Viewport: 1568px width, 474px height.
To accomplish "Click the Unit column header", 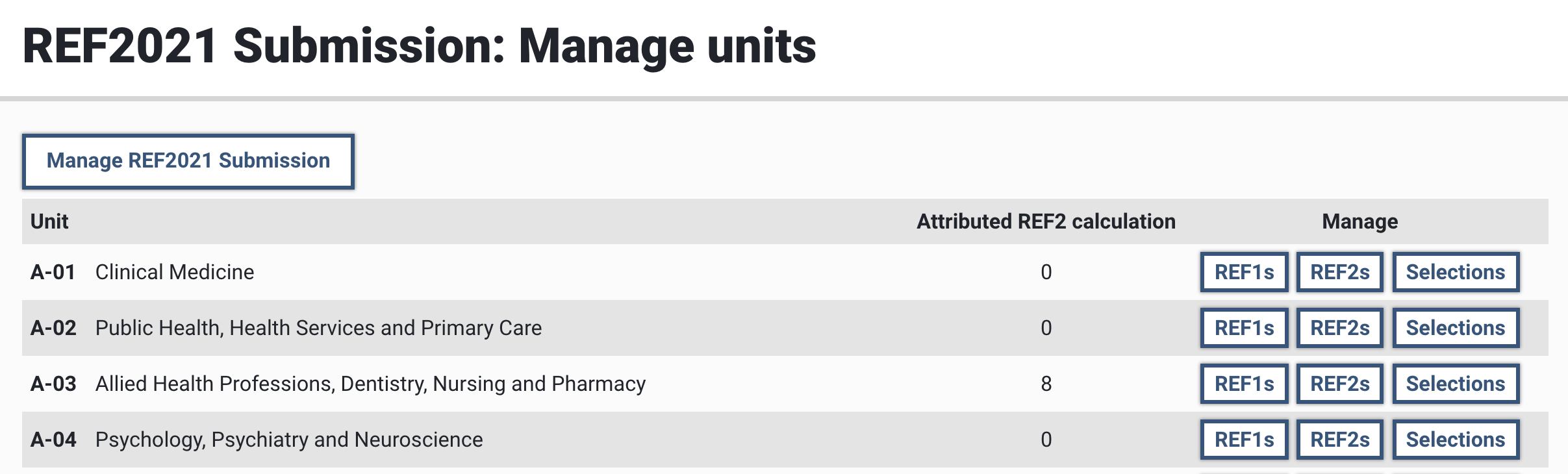I will tap(49, 221).
